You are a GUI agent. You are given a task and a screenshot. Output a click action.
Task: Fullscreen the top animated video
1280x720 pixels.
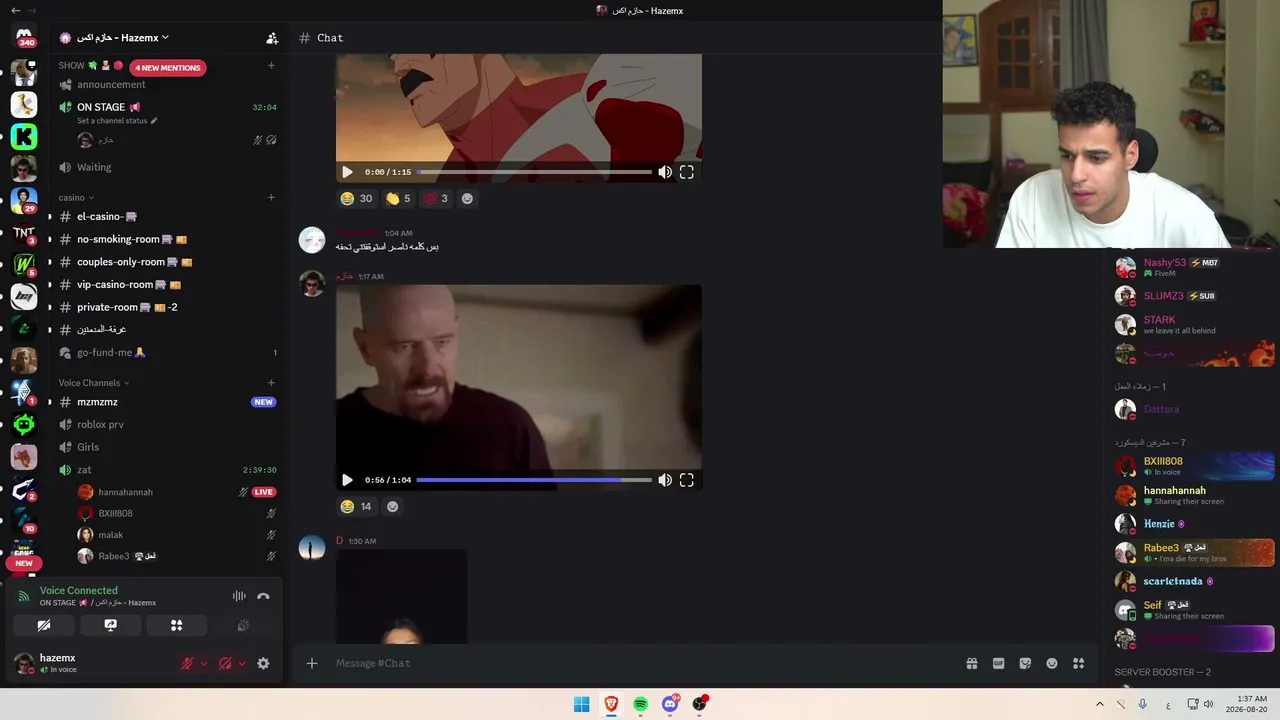pyautogui.click(x=687, y=172)
